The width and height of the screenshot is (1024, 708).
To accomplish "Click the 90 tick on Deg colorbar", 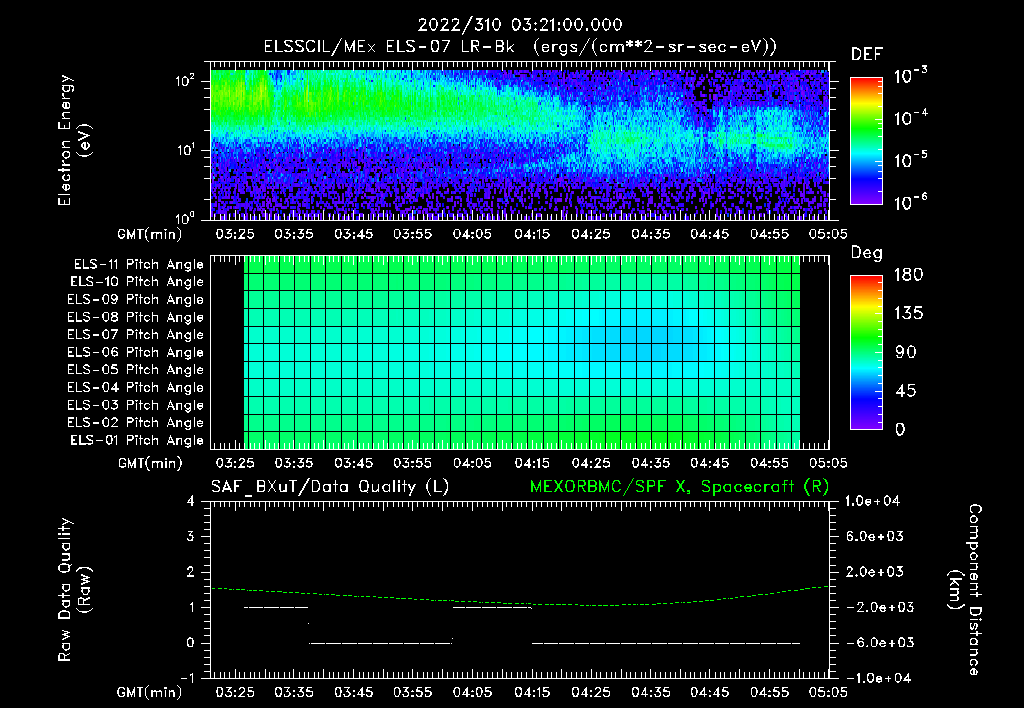I will tap(905, 353).
